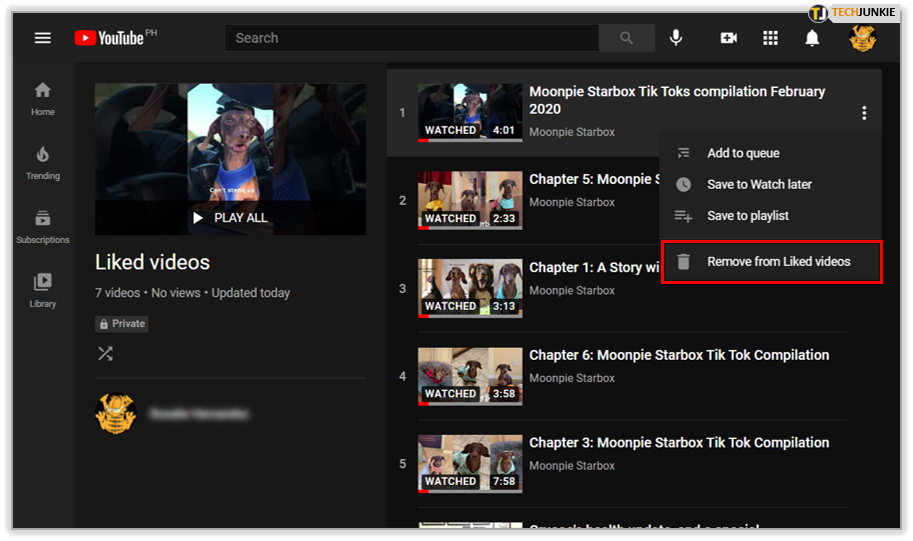Choose Save to playlist
Screen dimensions: 913x541
click(x=770, y=216)
